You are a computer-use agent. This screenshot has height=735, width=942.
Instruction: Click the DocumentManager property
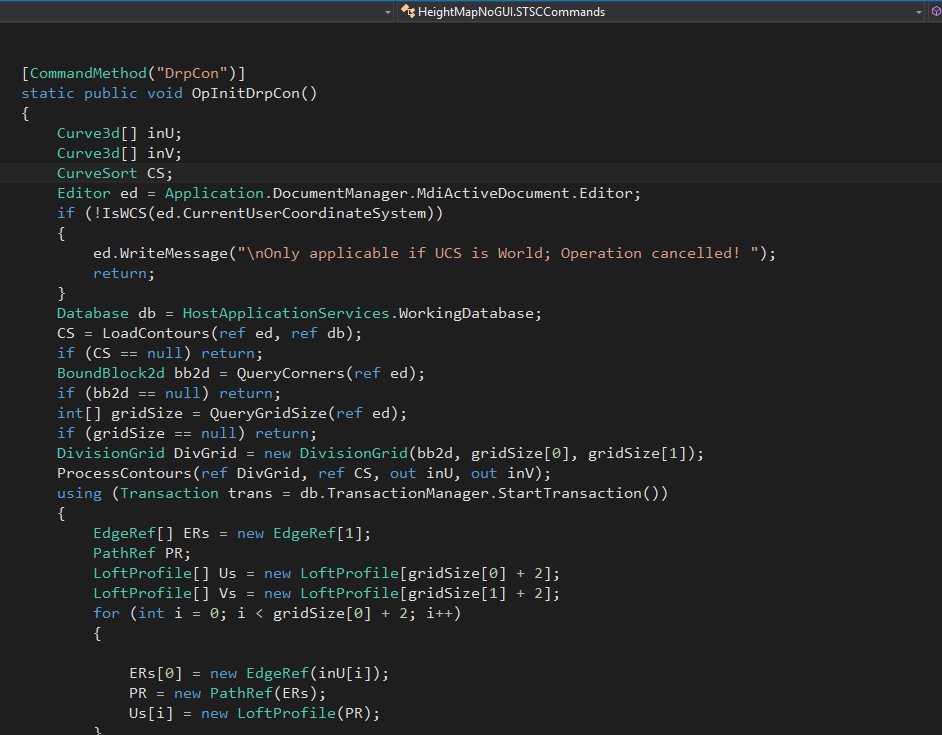340,193
